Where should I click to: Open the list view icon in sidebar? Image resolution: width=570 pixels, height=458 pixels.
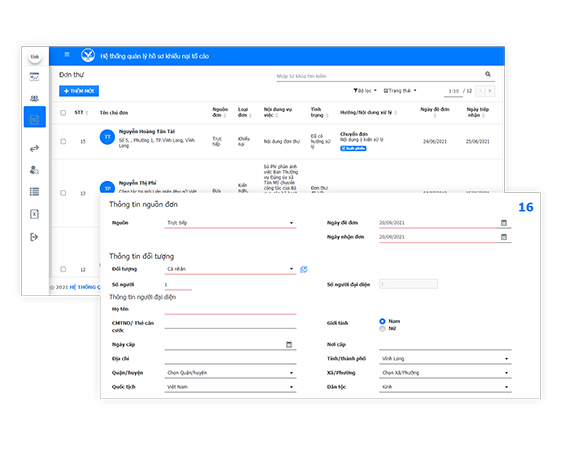35,192
